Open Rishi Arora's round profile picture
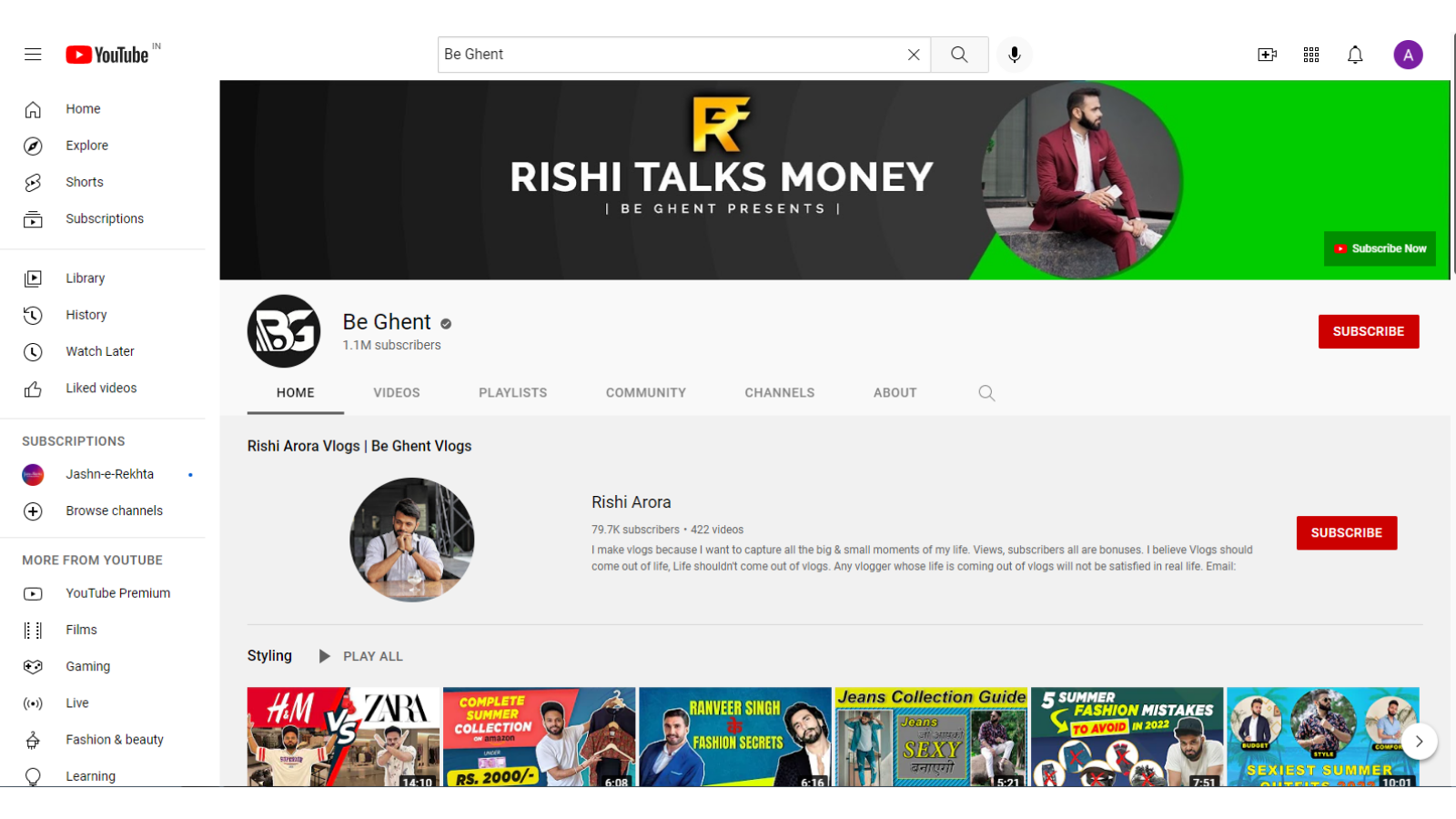This screenshot has width=1456, height=819. pyautogui.click(x=412, y=540)
